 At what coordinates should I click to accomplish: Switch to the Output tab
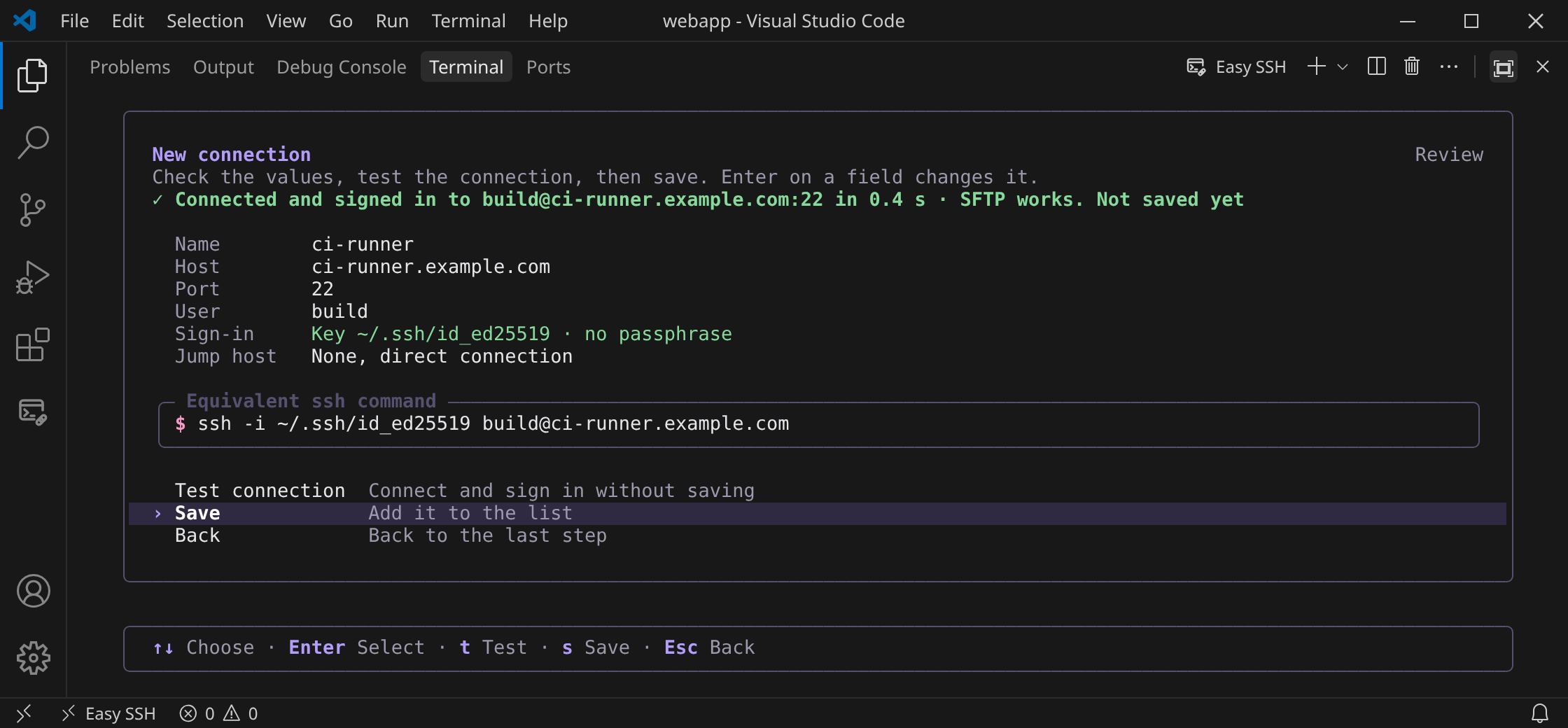(223, 67)
